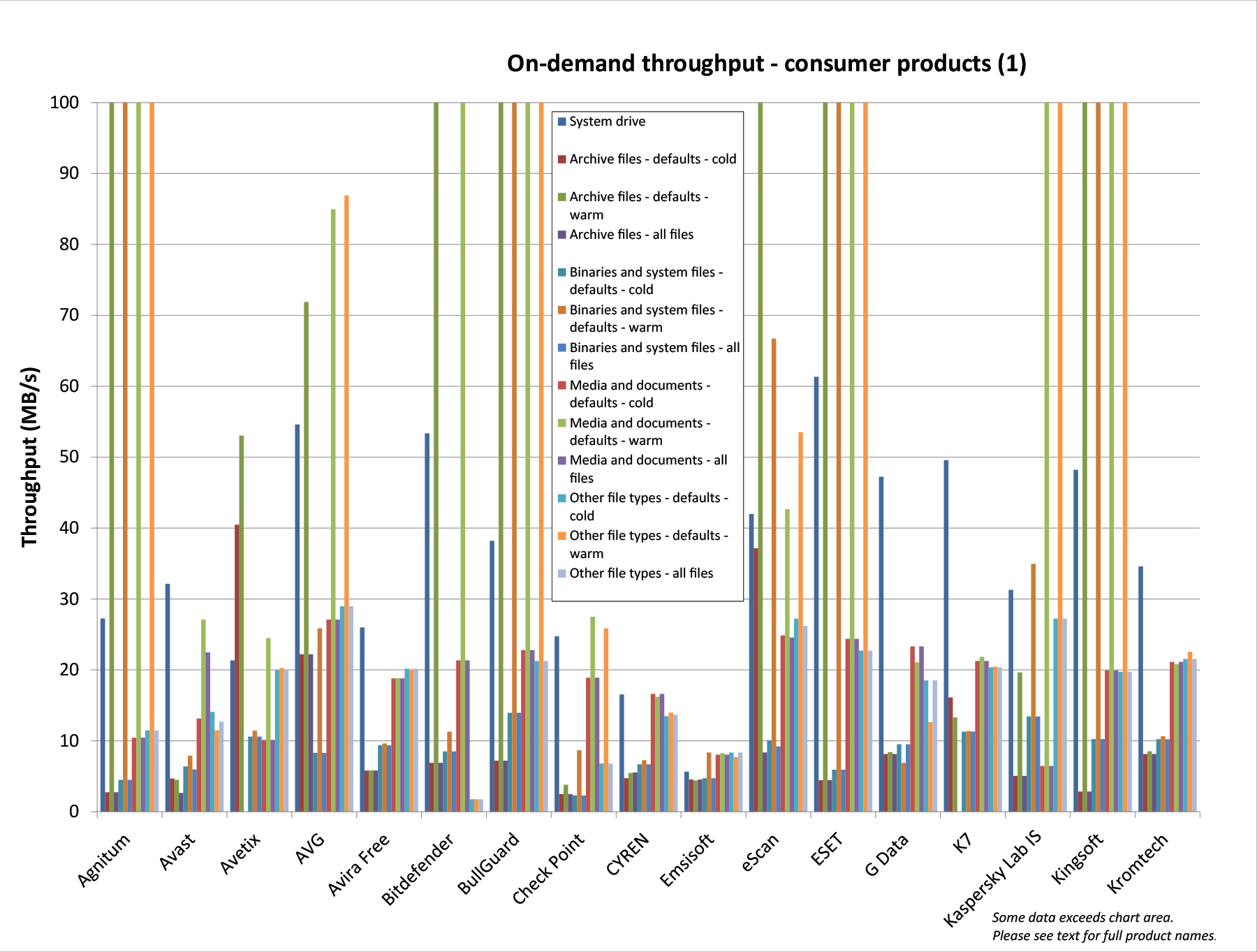Viewport: 1257px width, 952px height.
Task: Click the Kaspersky Lab IS category label
Action: 992,879
